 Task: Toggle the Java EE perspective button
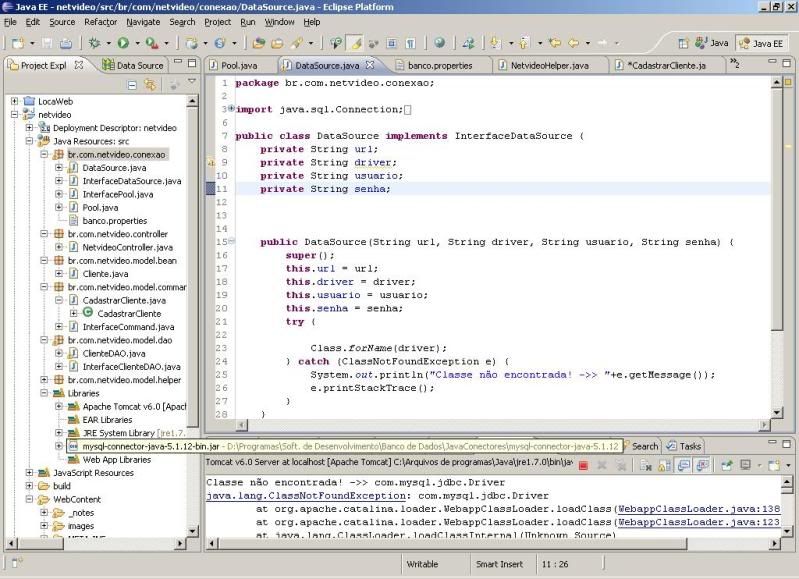762,43
